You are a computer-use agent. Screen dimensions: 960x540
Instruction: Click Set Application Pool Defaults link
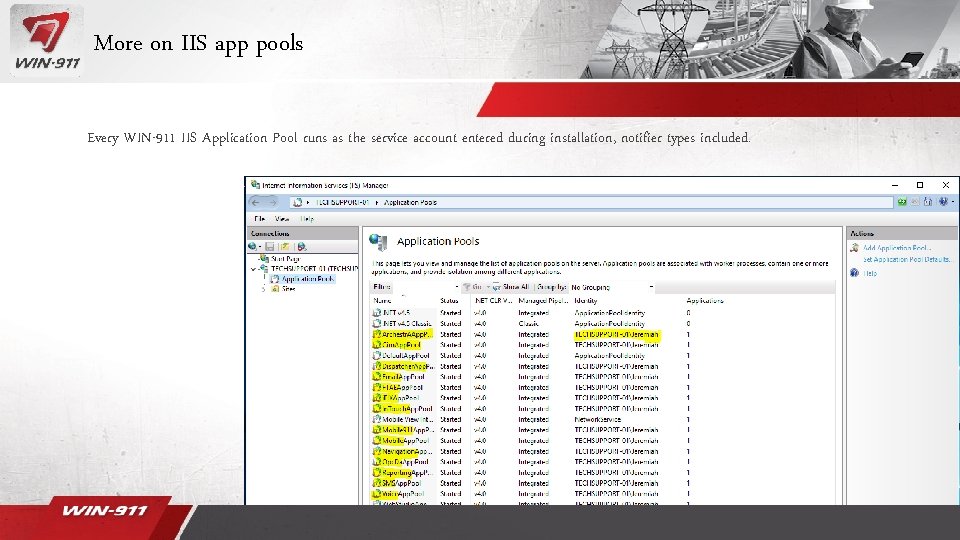pyautogui.click(x=907, y=260)
